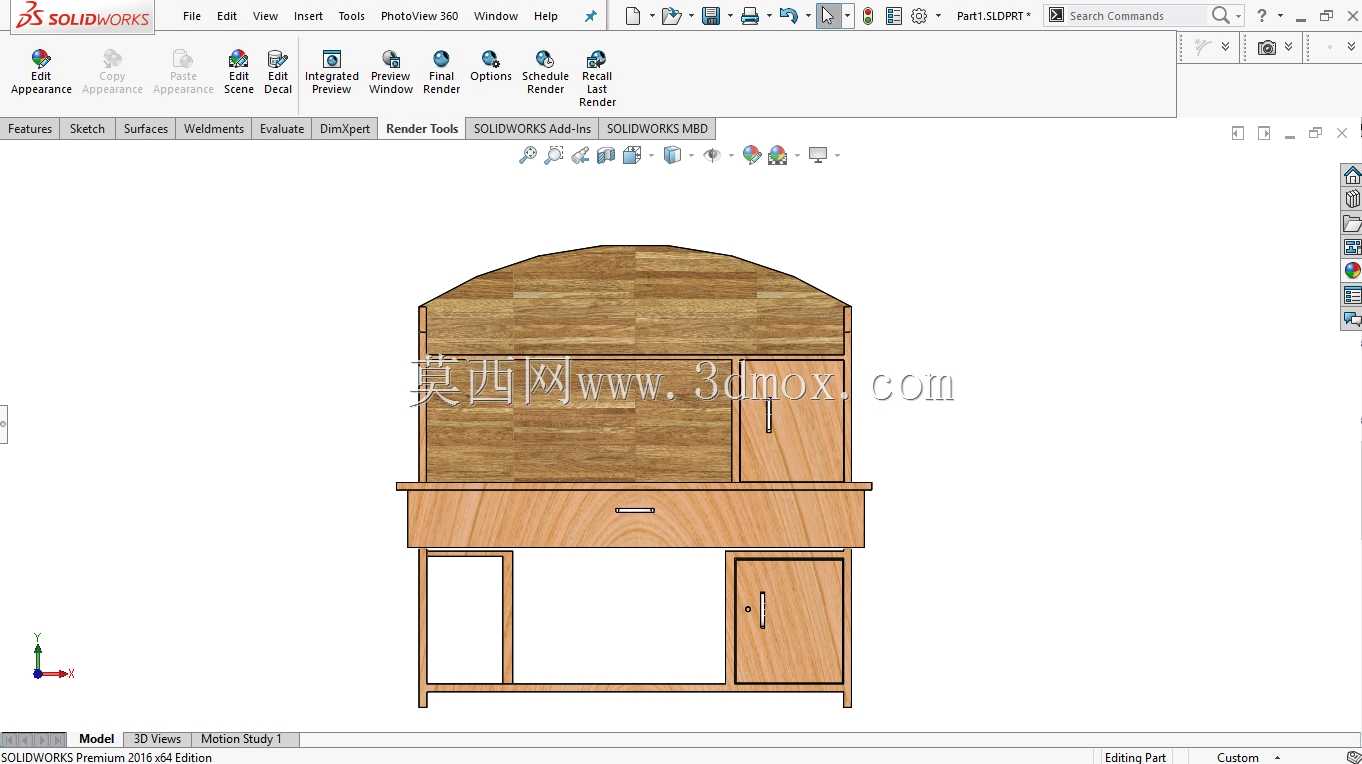Click the Rebuild traffic light icon
Screen dimensions: 1362x764
pyautogui.click(x=867, y=16)
